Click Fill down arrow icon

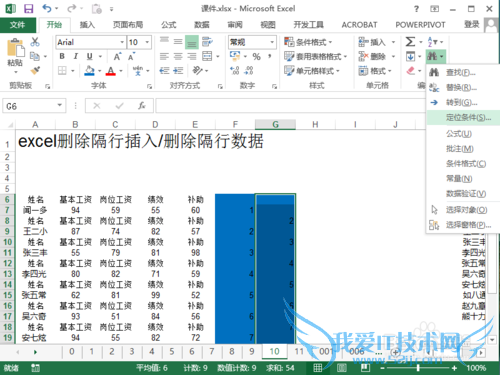[410, 56]
